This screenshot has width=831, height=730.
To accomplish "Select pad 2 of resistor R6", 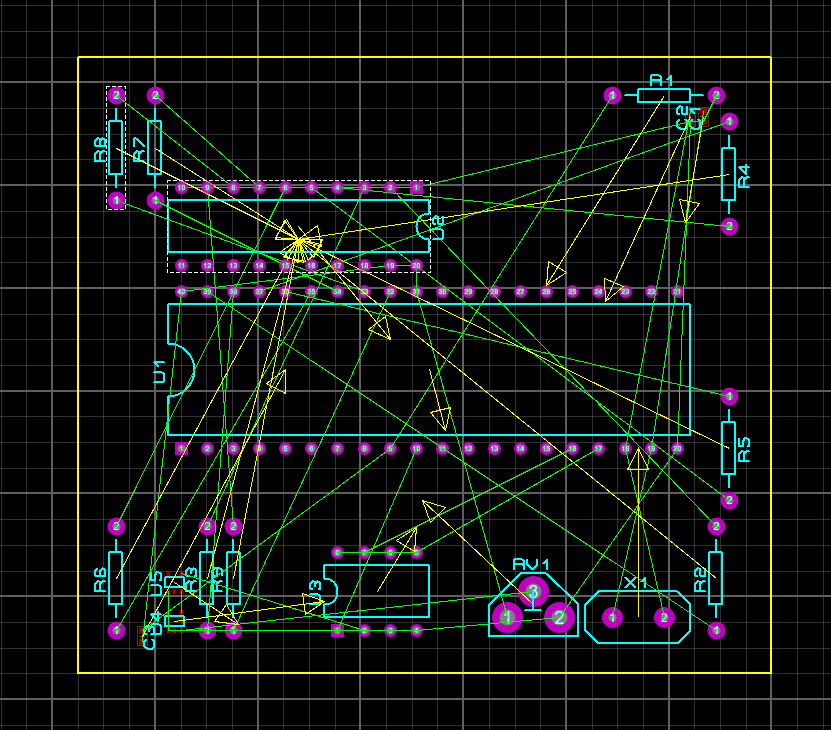I will point(116,526).
